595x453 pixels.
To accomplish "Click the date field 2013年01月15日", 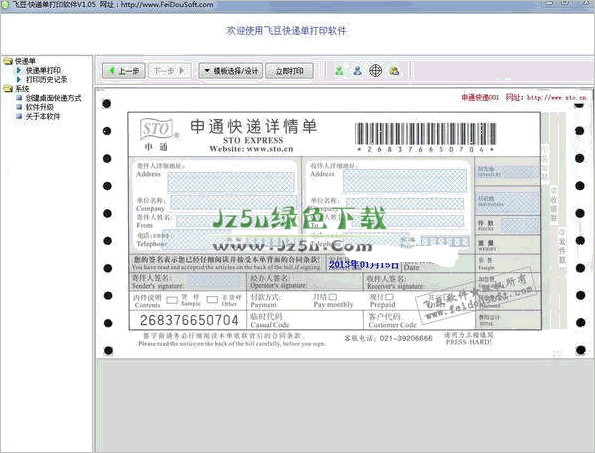I will (x=364, y=264).
